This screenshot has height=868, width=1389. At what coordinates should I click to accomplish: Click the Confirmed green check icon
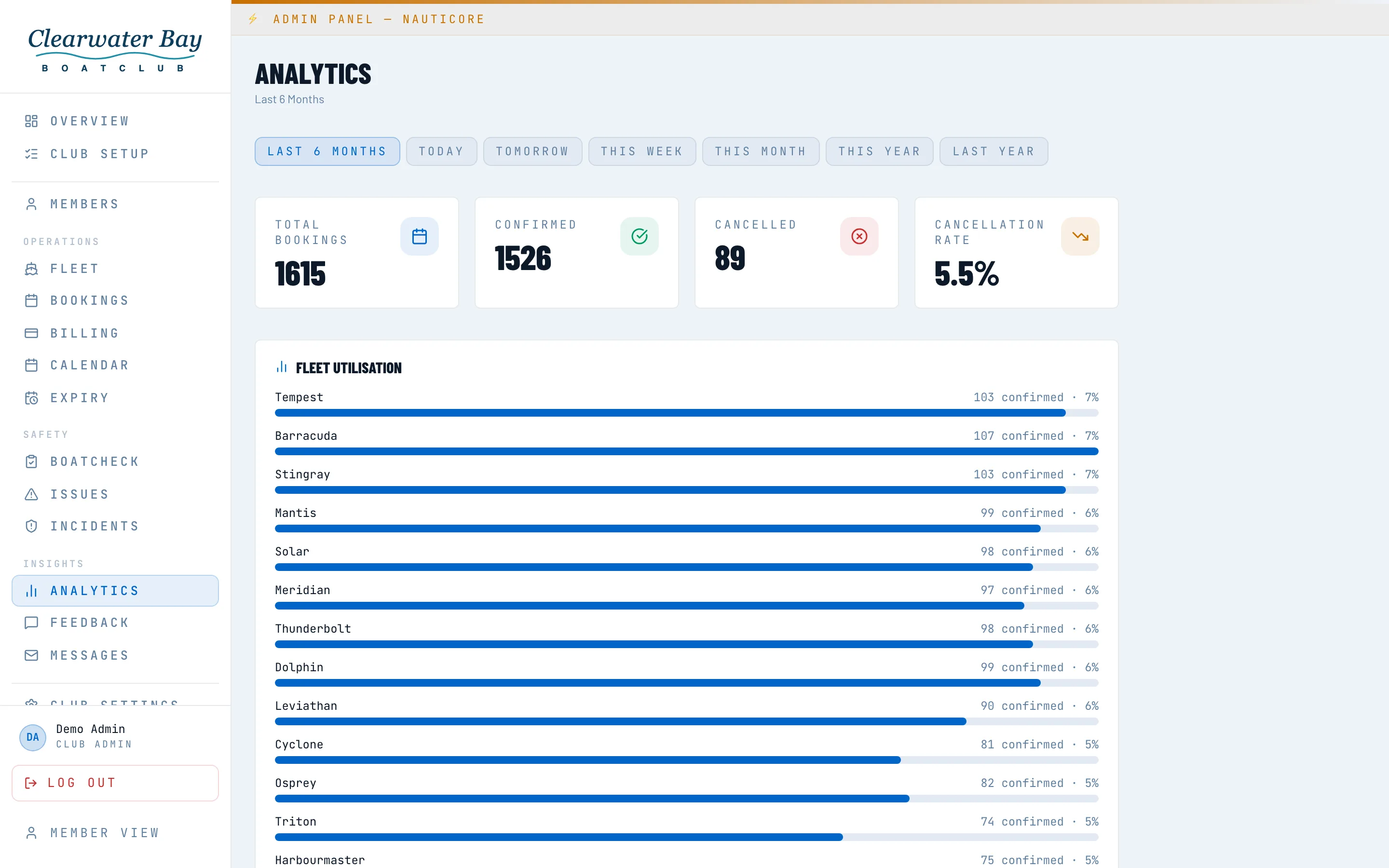(640, 236)
